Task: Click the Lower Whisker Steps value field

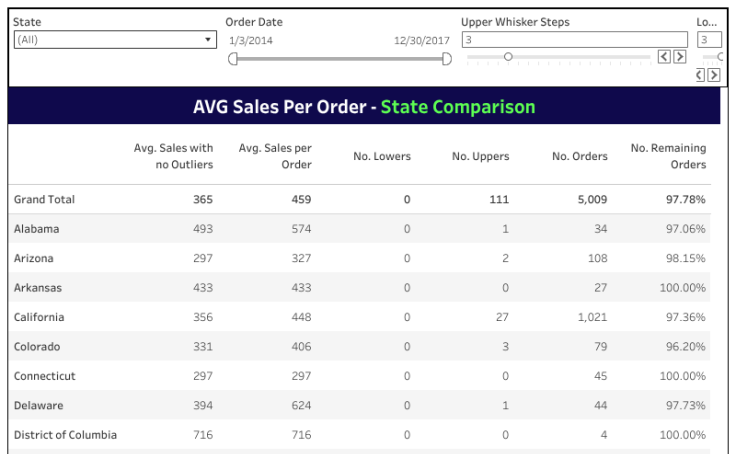Action: coord(708,40)
